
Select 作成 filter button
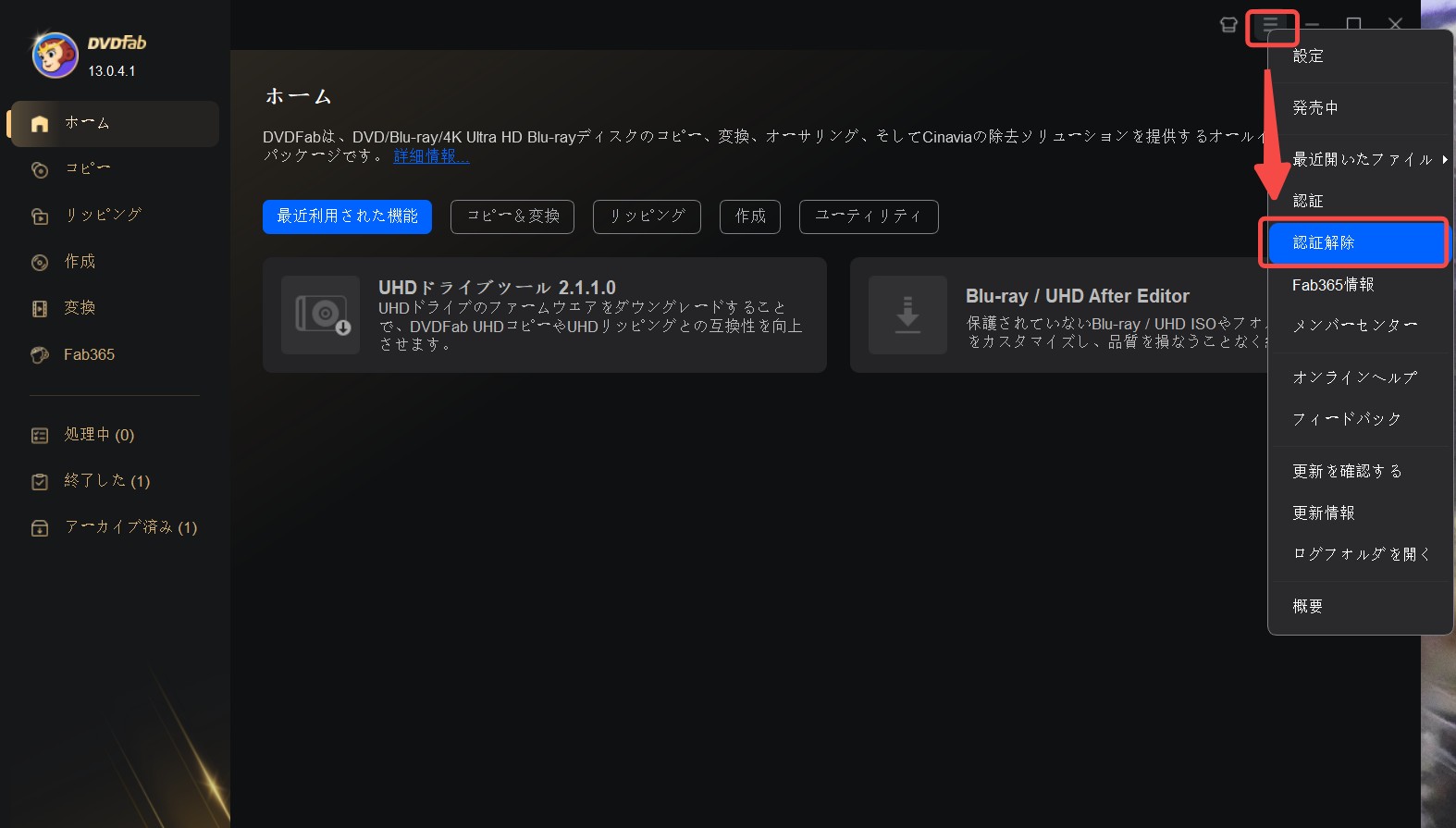tap(750, 216)
